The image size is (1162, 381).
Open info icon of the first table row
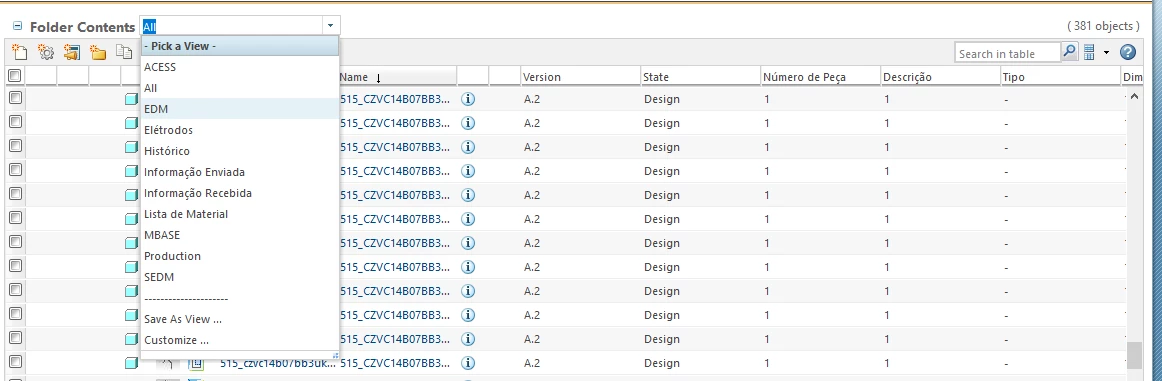tap(468, 99)
